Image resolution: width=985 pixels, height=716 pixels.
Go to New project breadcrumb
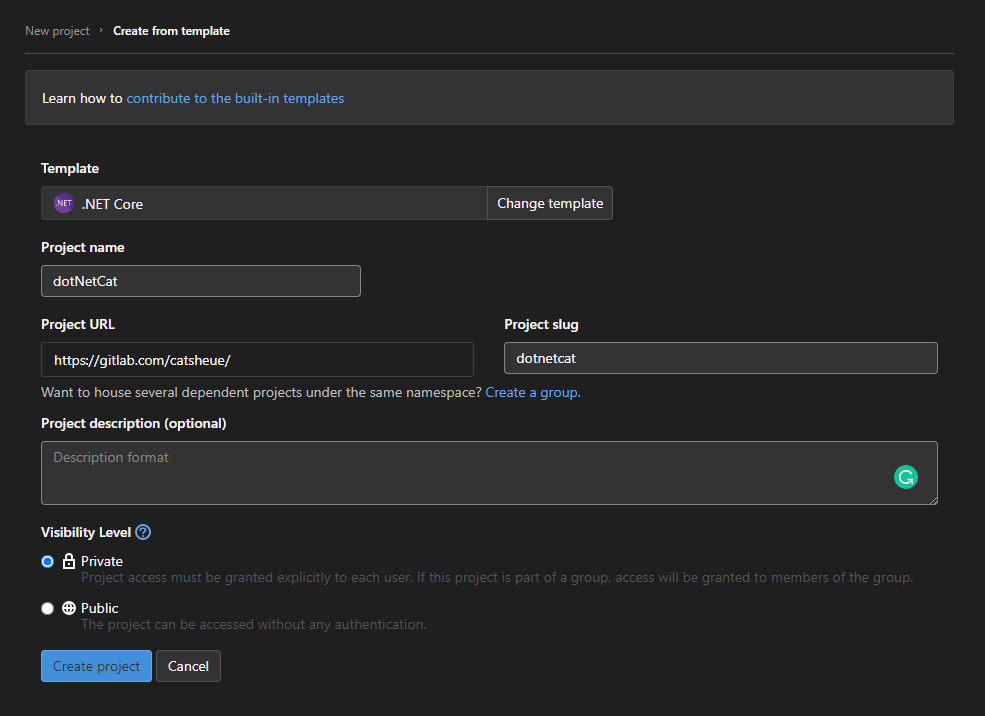pyautogui.click(x=57, y=31)
